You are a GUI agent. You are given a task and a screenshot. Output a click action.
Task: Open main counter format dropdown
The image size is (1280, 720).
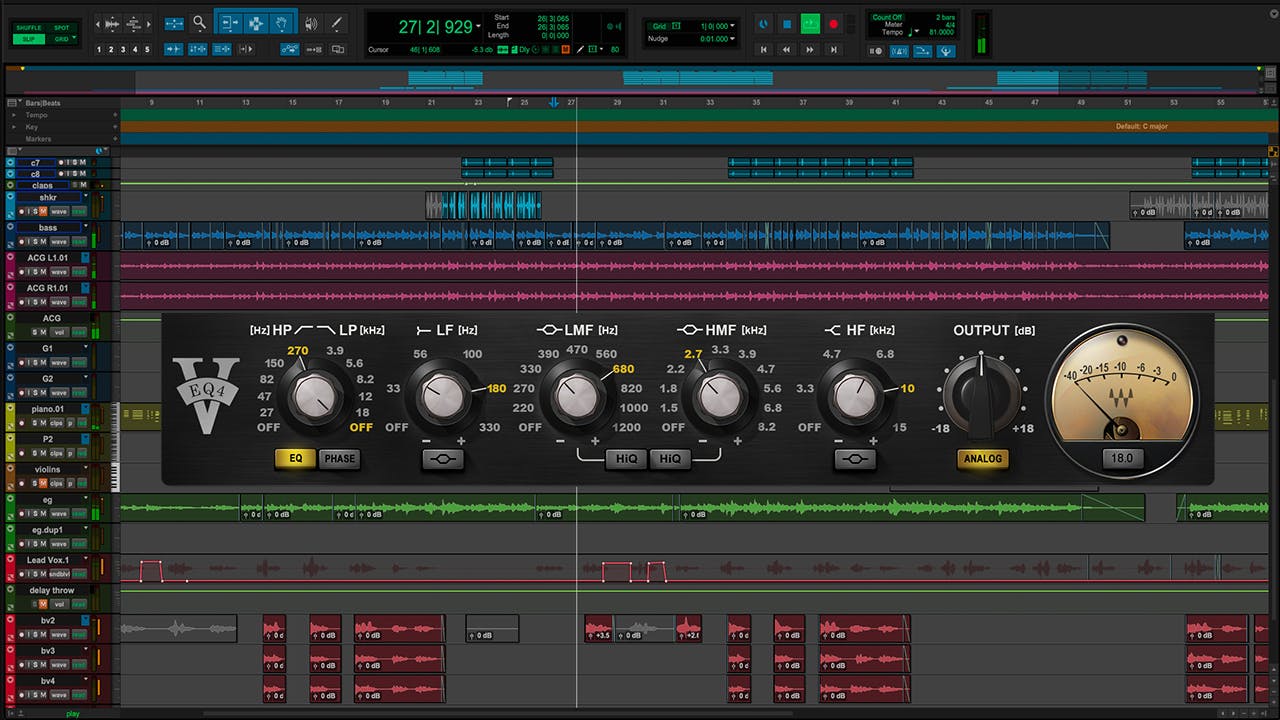(x=478, y=26)
